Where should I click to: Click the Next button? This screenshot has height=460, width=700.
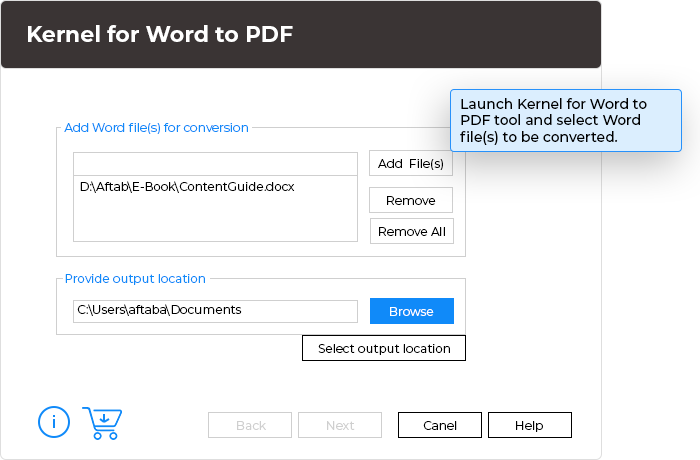pyautogui.click(x=340, y=425)
